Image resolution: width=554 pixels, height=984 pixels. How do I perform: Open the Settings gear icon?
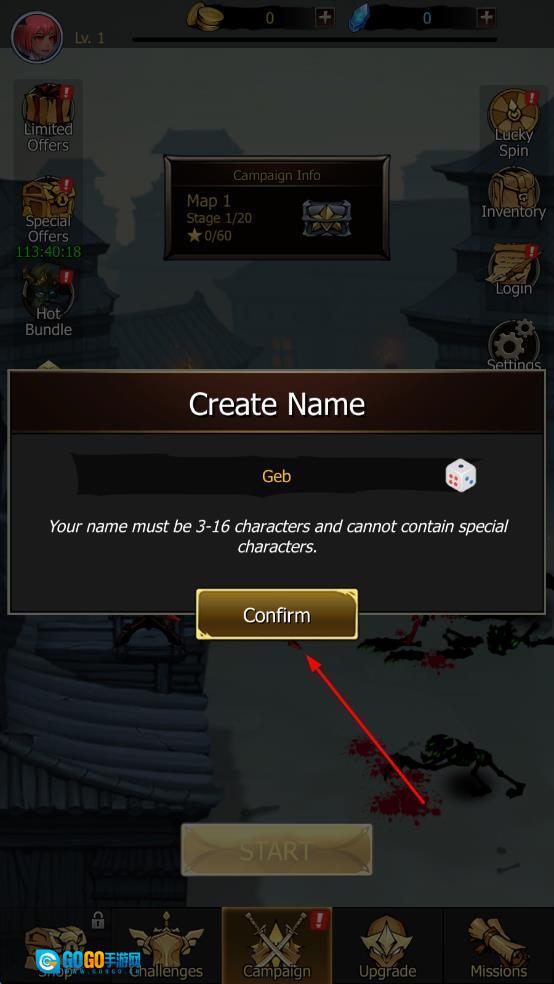tap(513, 344)
